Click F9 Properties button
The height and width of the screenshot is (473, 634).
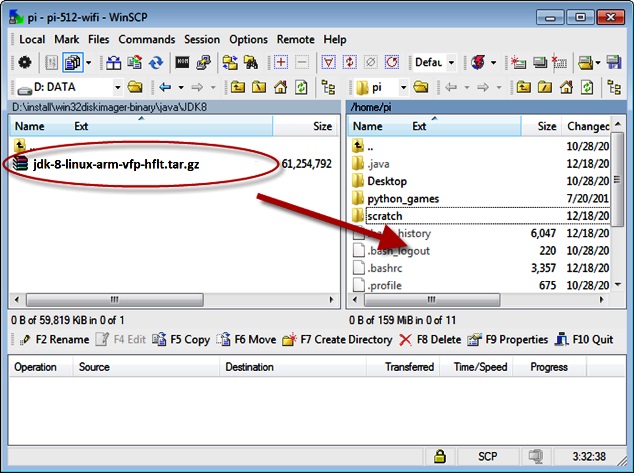click(x=508, y=340)
